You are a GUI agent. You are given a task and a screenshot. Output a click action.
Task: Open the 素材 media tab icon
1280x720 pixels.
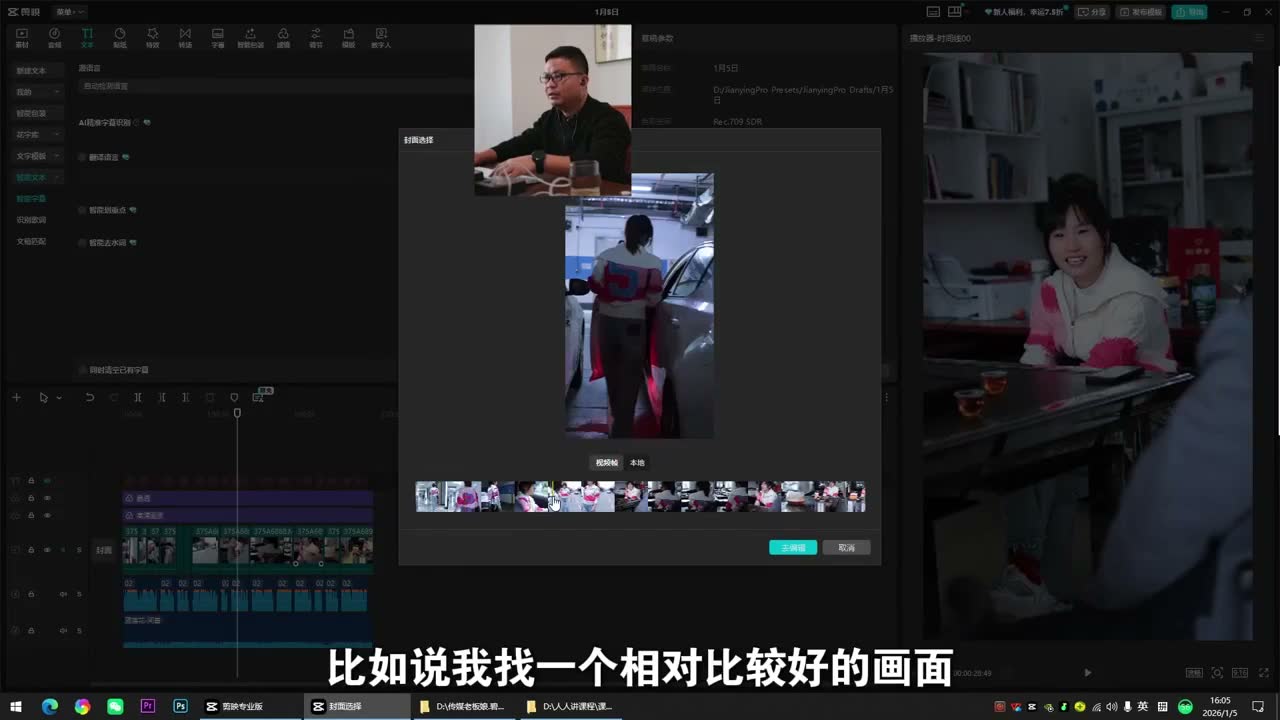(x=22, y=38)
